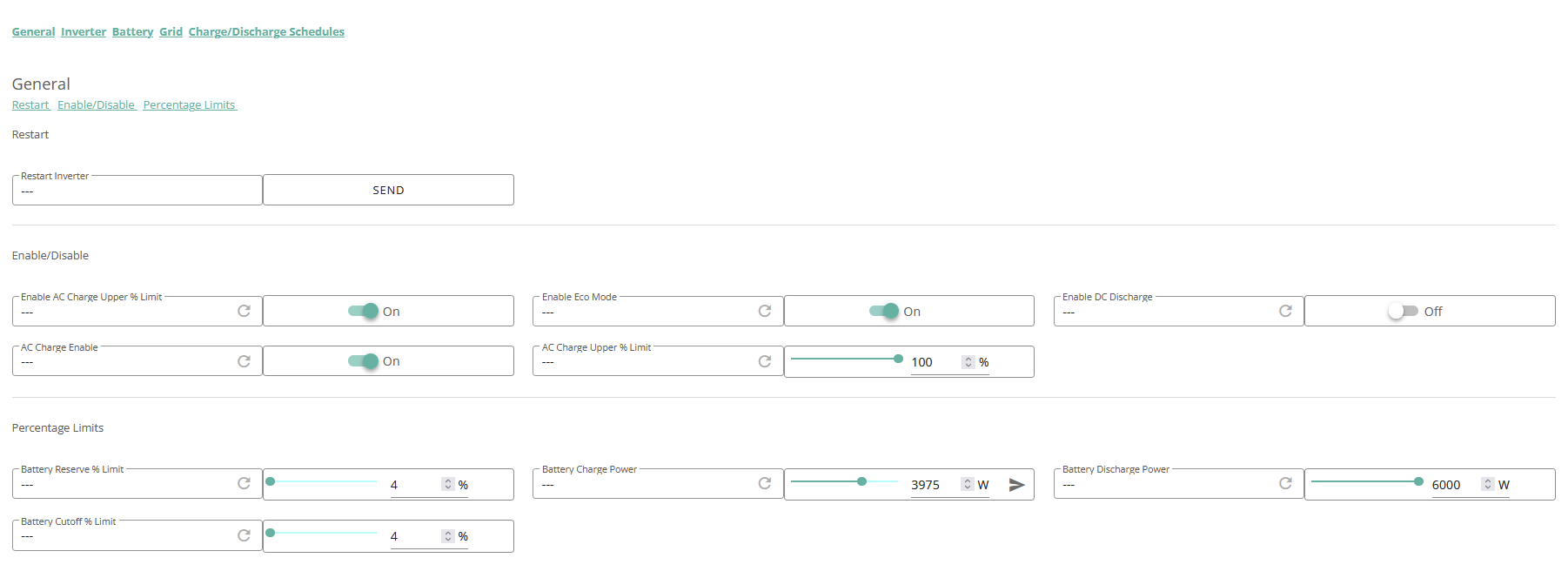This screenshot has width=1568, height=578.
Task: Refresh the AC Charge Enable value
Action: click(245, 361)
